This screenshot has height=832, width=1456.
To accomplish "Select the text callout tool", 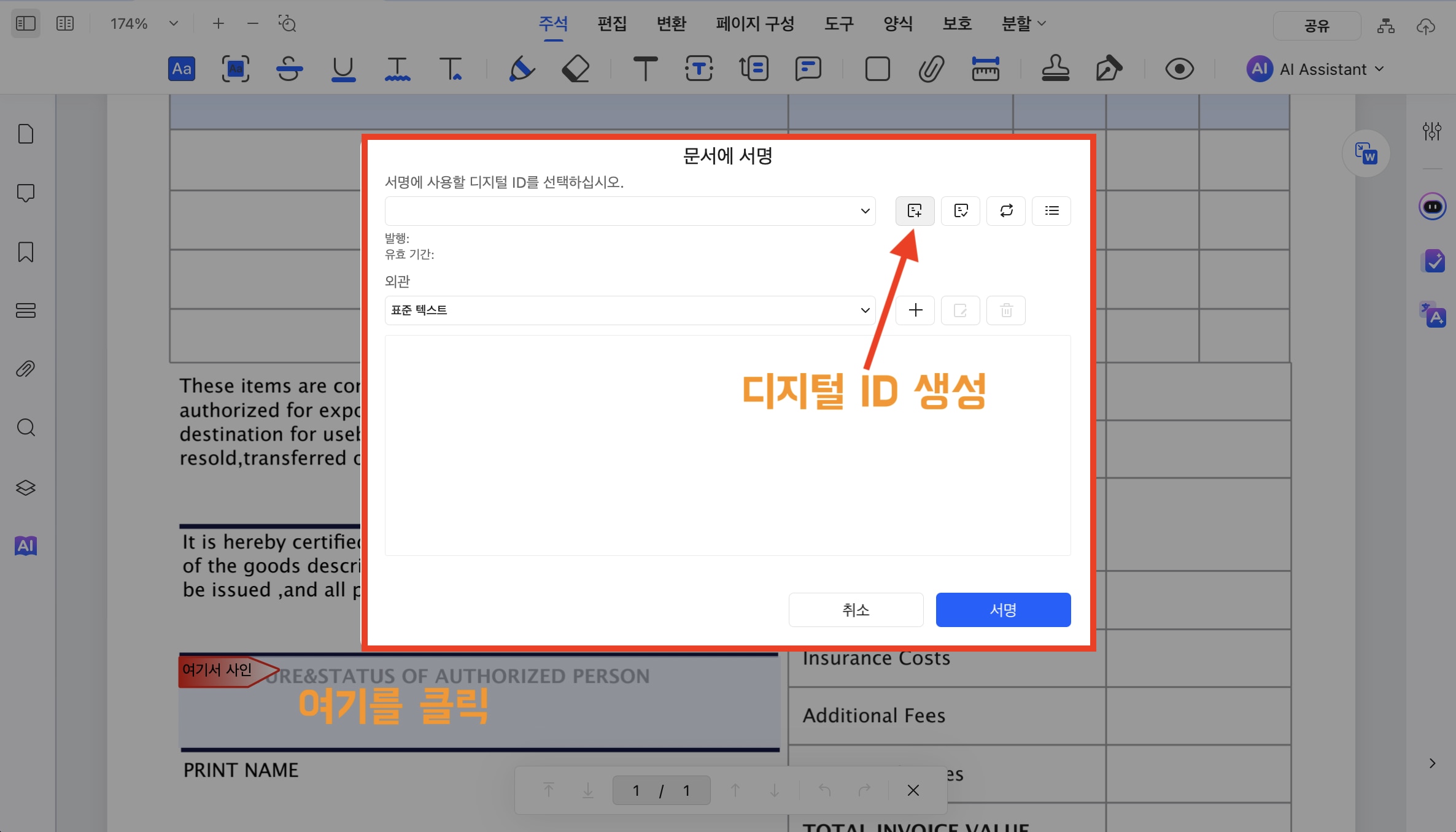I will pos(753,69).
